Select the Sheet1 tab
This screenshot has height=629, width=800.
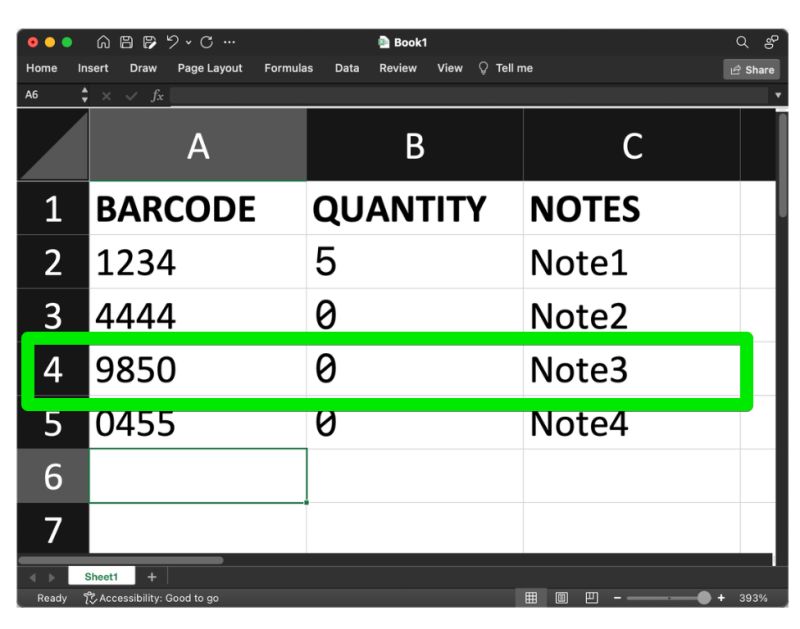point(101,576)
